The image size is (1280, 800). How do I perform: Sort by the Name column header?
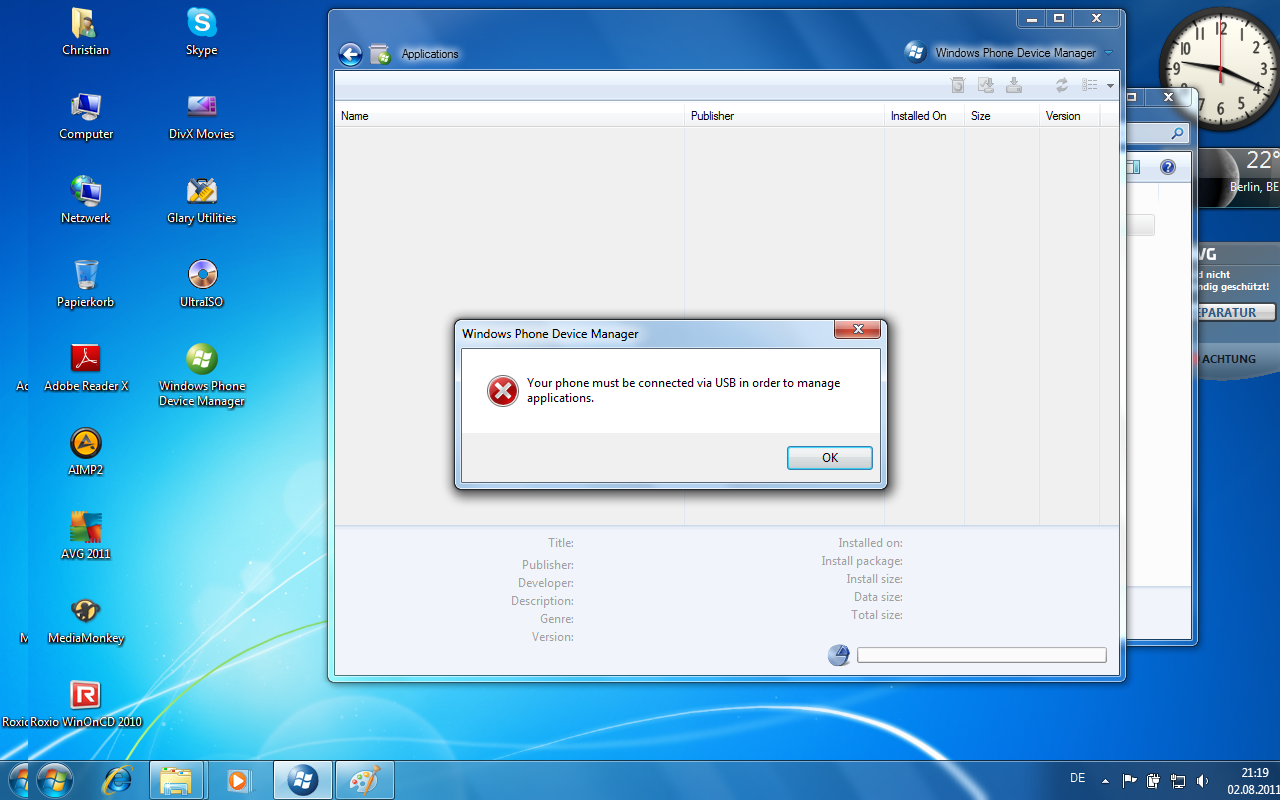[509, 116]
